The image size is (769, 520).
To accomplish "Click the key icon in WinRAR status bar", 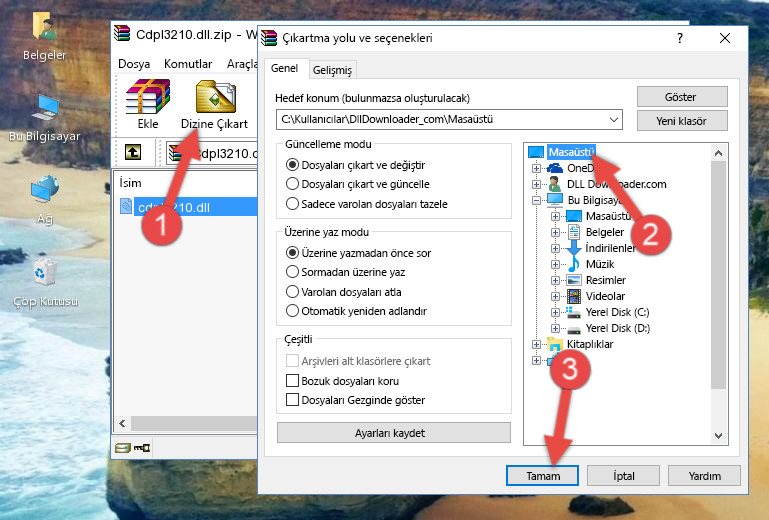I will tap(142, 447).
